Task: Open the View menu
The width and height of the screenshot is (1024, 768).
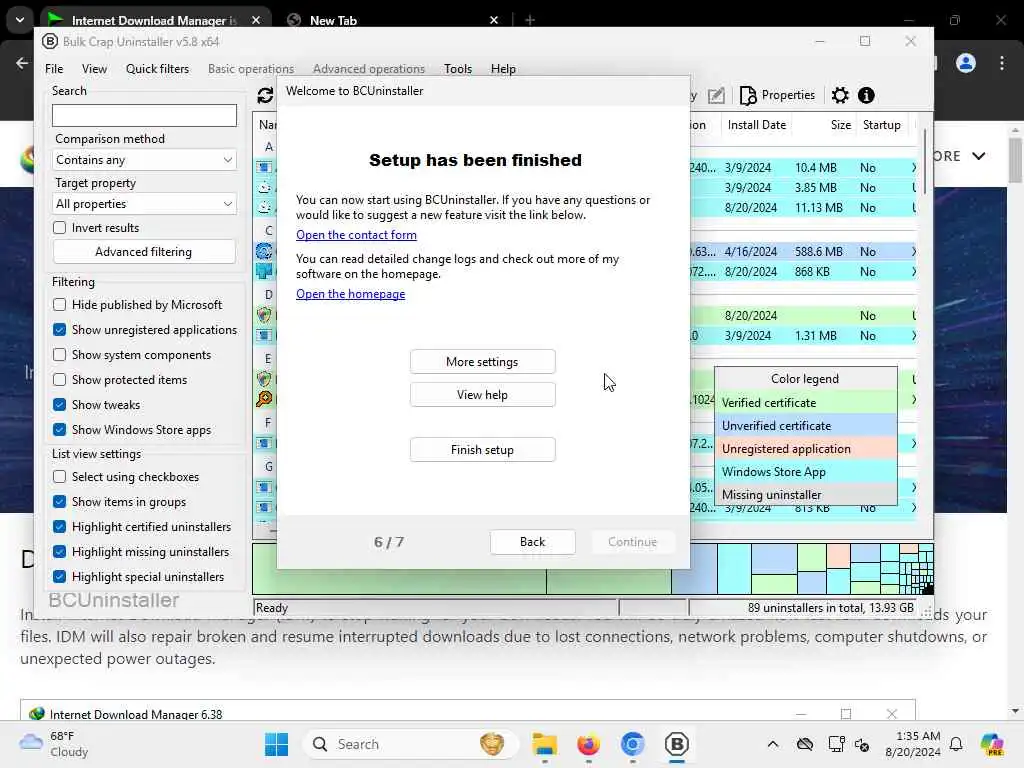Action: click(x=94, y=69)
